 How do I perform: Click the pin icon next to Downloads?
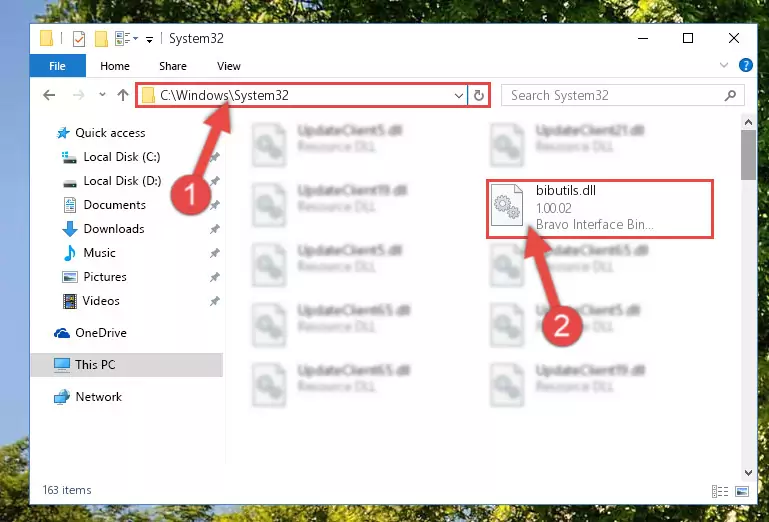point(214,229)
